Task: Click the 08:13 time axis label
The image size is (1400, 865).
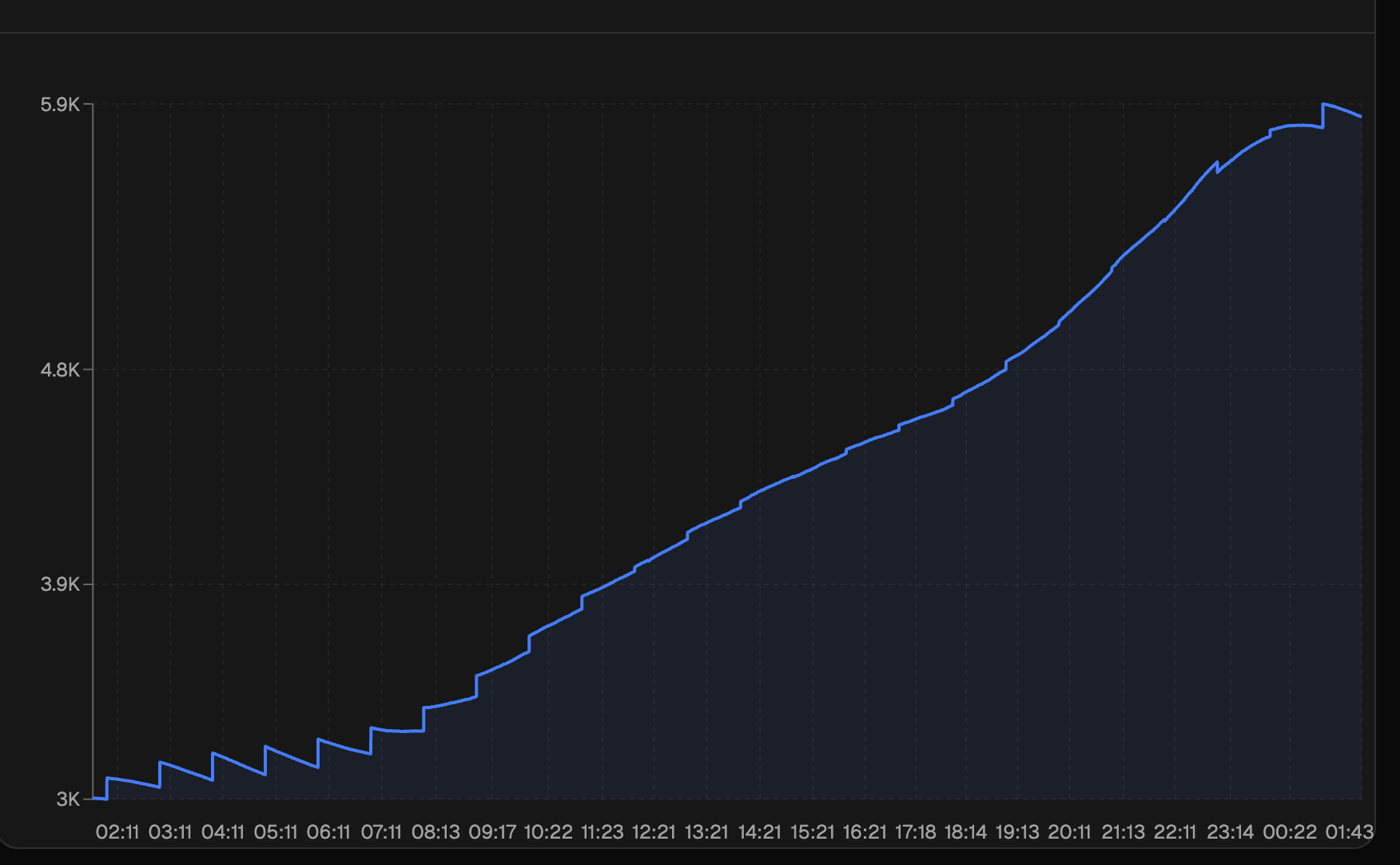Action: coord(436,832)
